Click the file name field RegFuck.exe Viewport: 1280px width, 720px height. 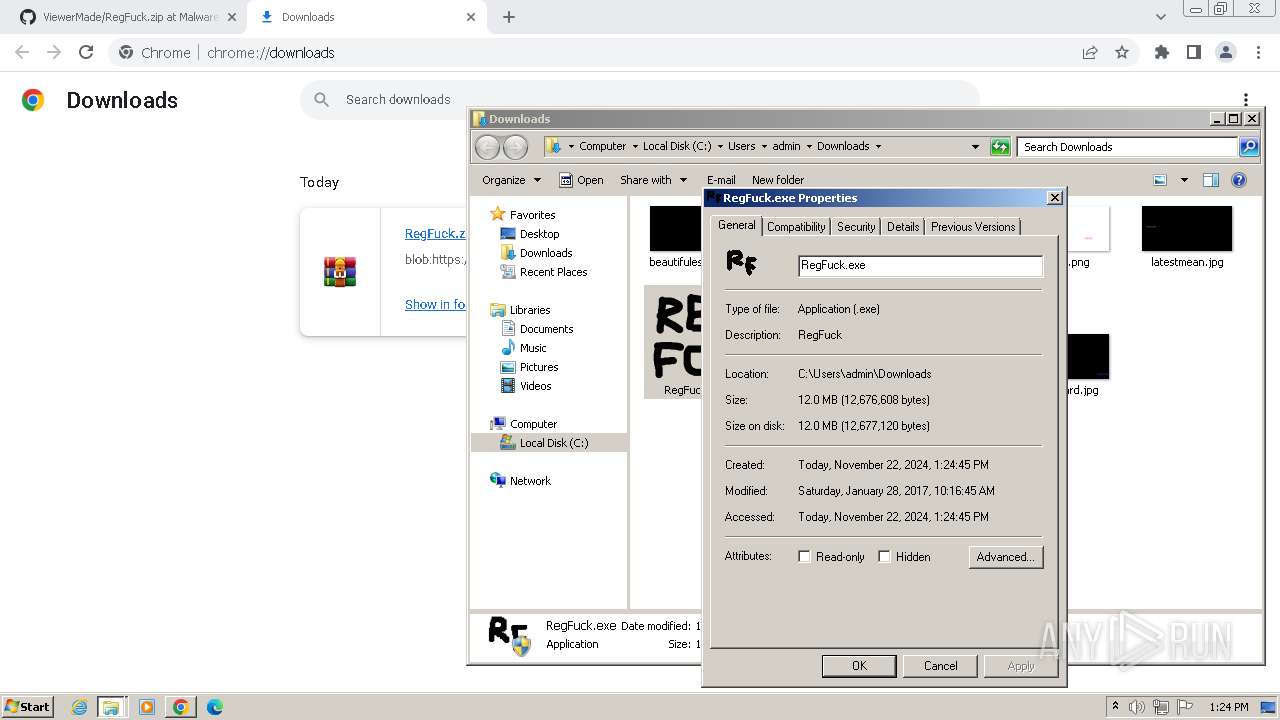coord(920,266)
